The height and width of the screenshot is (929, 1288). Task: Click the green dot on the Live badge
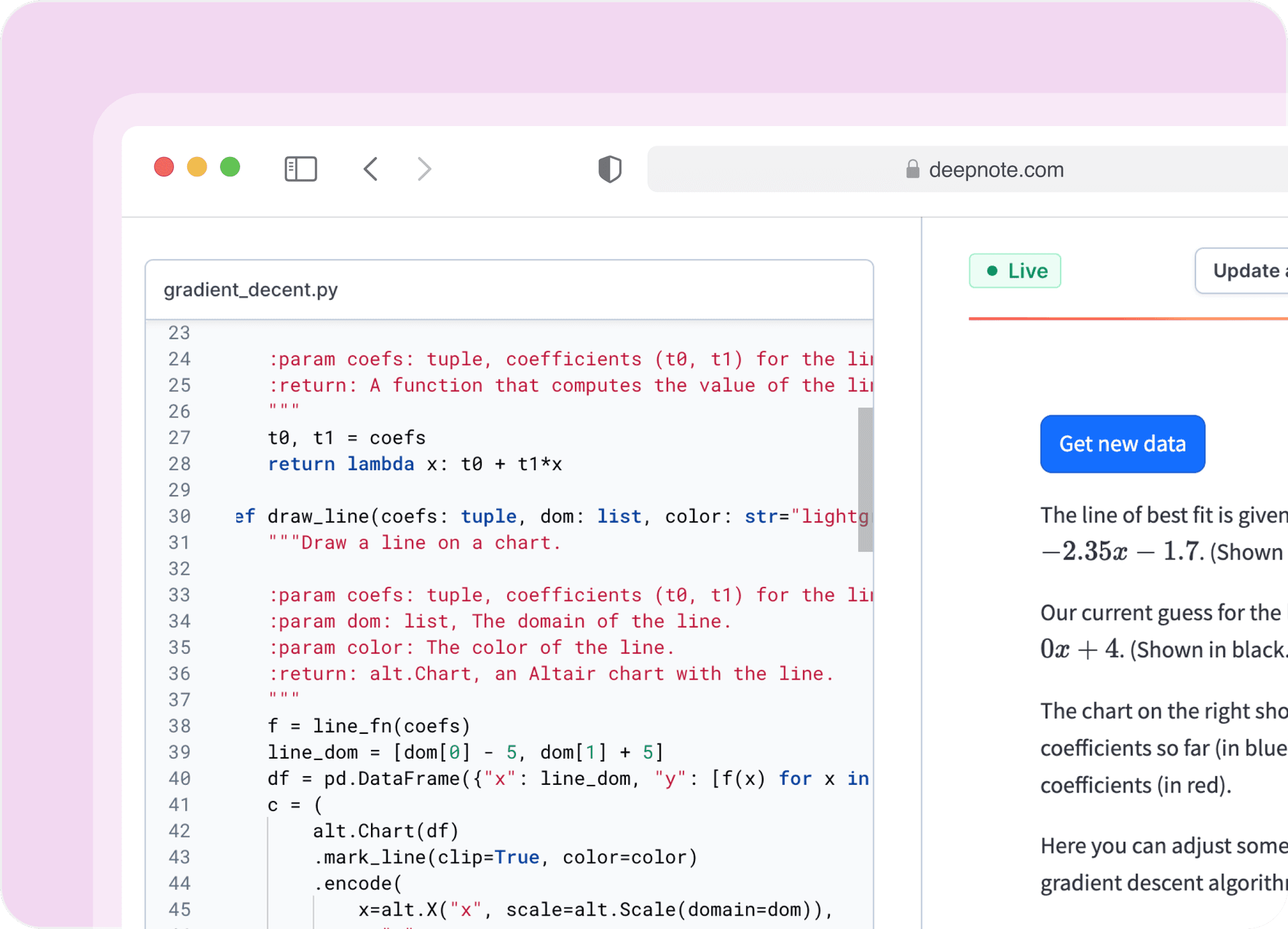coord(992,270)
